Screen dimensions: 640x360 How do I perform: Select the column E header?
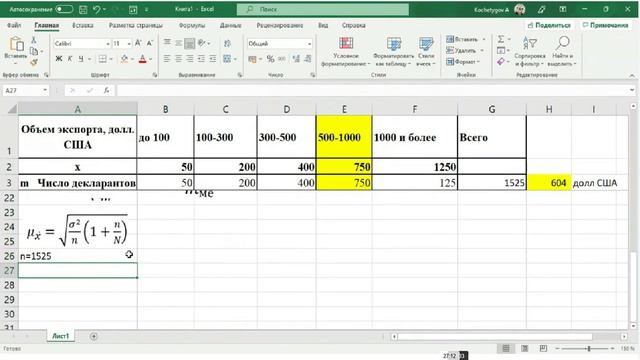coord(344,109)
